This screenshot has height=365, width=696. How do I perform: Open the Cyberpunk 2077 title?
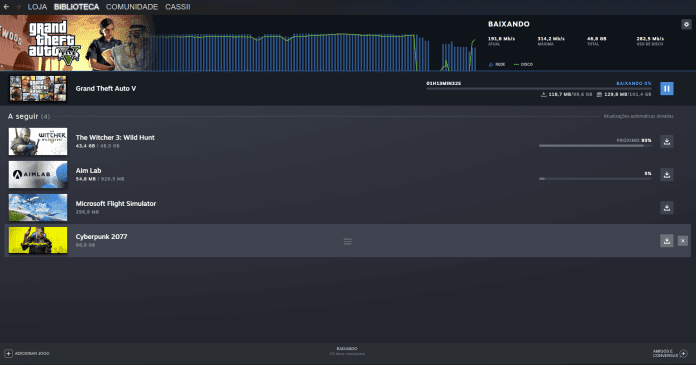pos(101,237)
